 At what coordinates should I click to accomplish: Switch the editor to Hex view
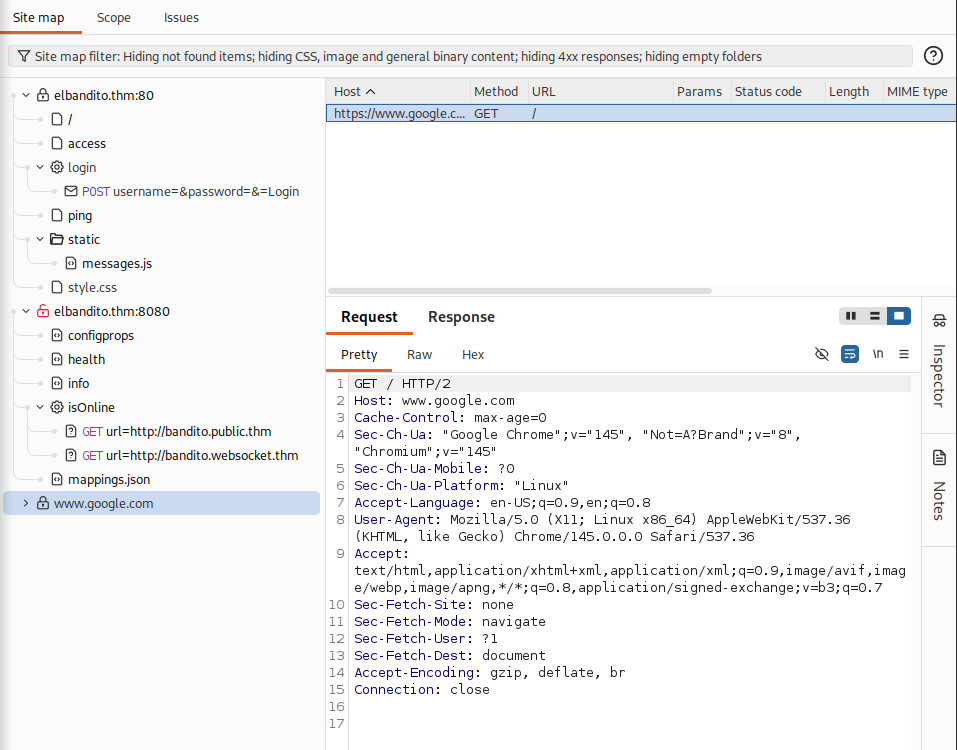pyautogui.click(x=473, y=355)
